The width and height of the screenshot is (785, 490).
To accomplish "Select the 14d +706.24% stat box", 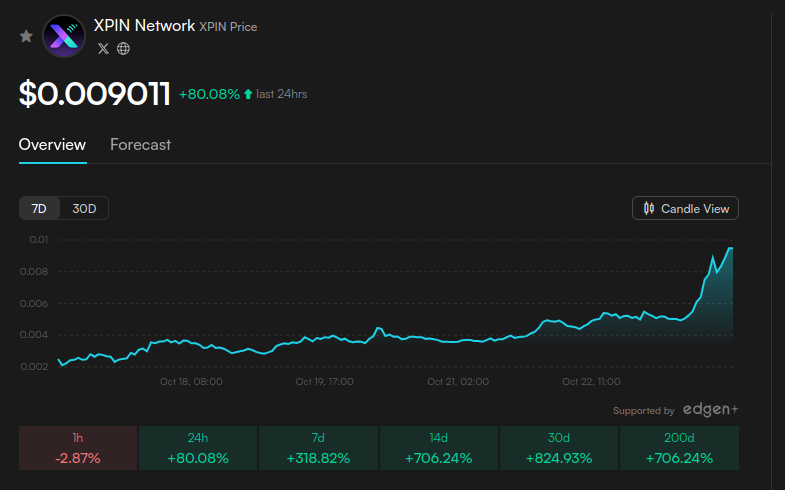I will point(439,448).
